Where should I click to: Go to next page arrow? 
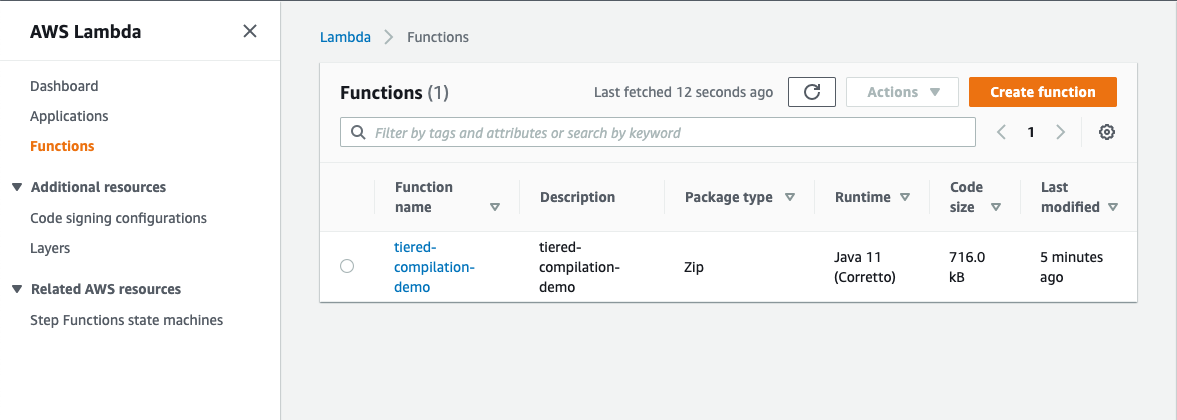pyautogui.click(x=1061, y=132)
